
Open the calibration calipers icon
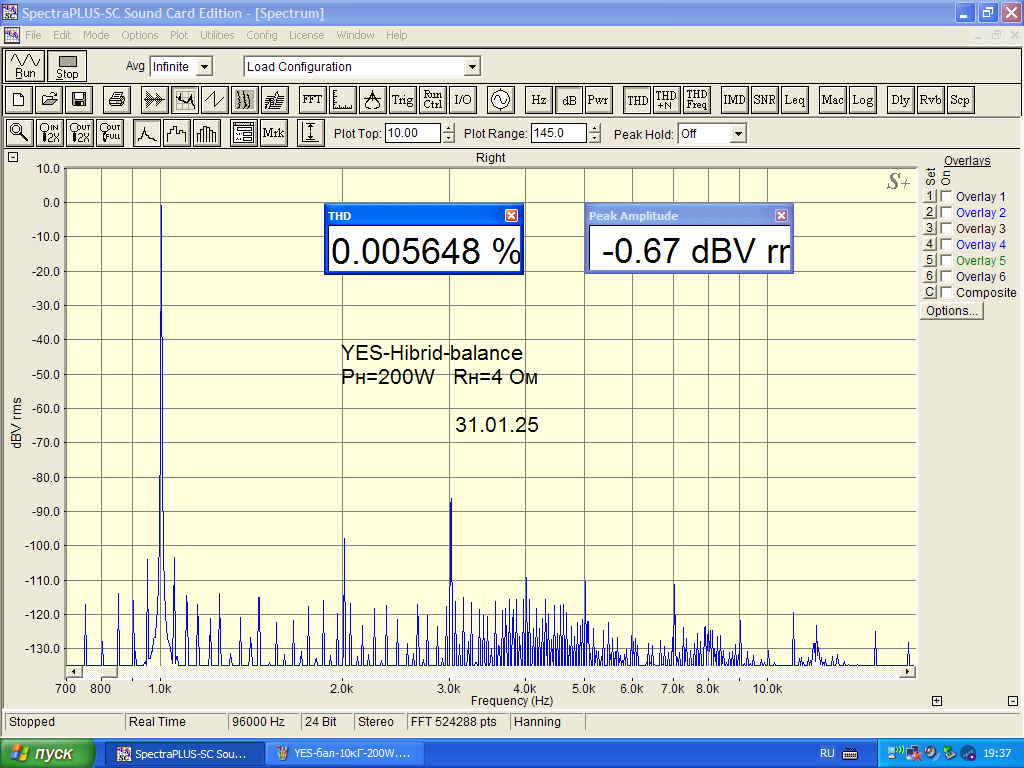pos(372,100)
